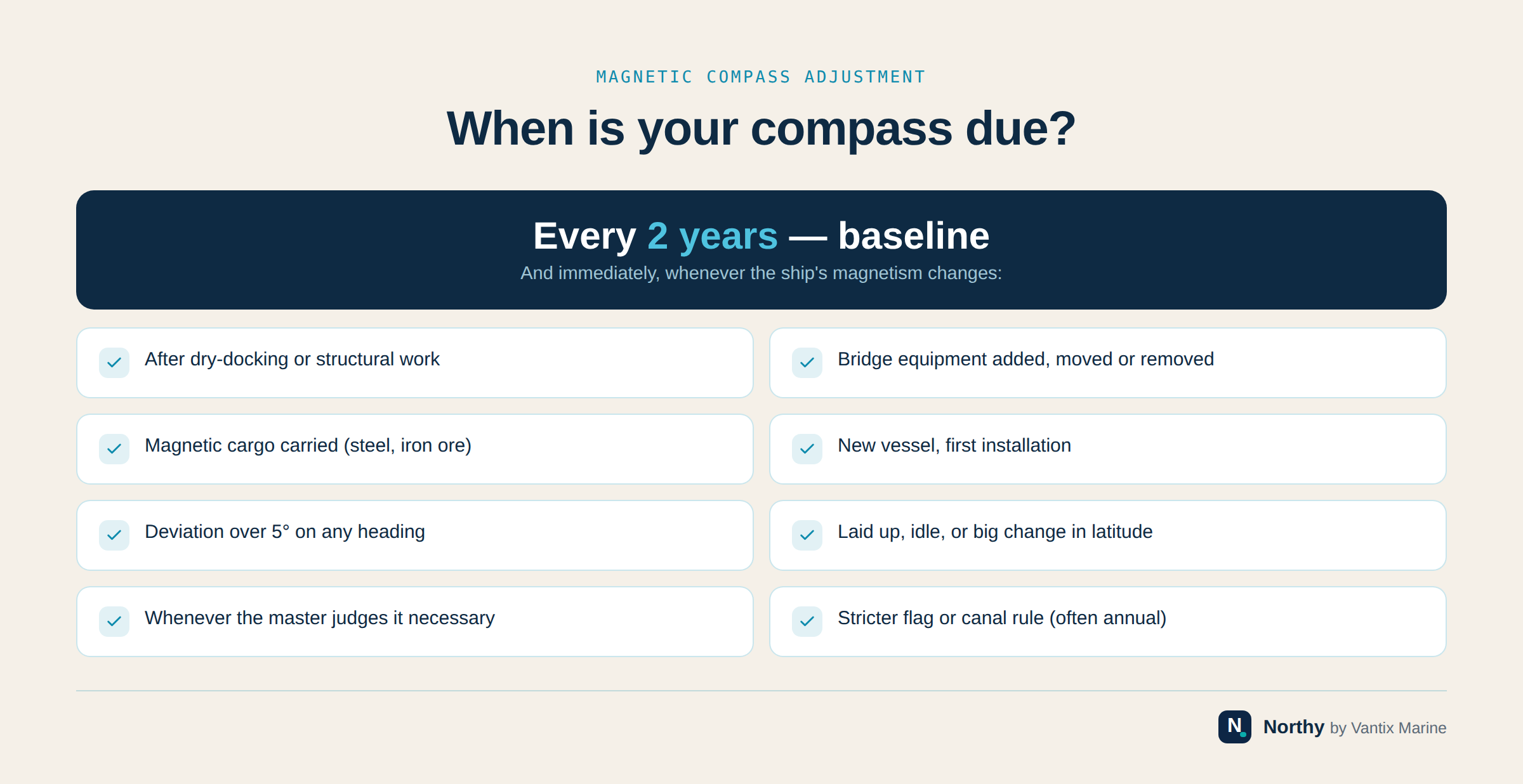Click the When is your compass due heading
Screen dimensions: 1523x784
[x=761, y=128]
